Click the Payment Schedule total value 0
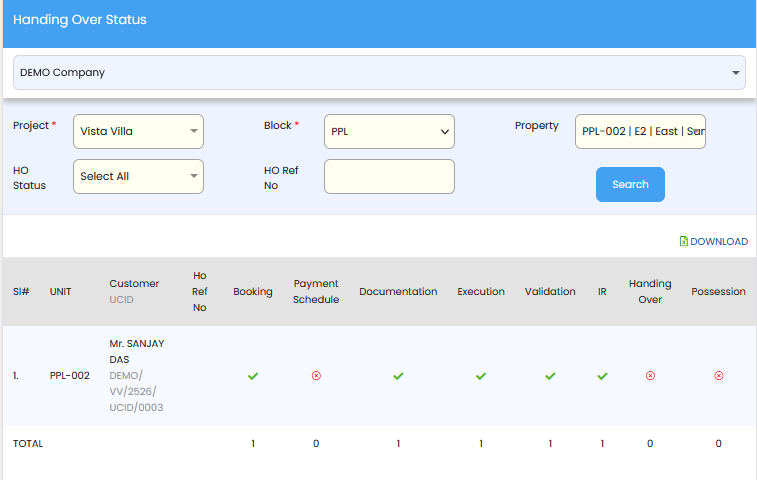The width and height of the screenshot is (757, 480). tap(316, 444)
